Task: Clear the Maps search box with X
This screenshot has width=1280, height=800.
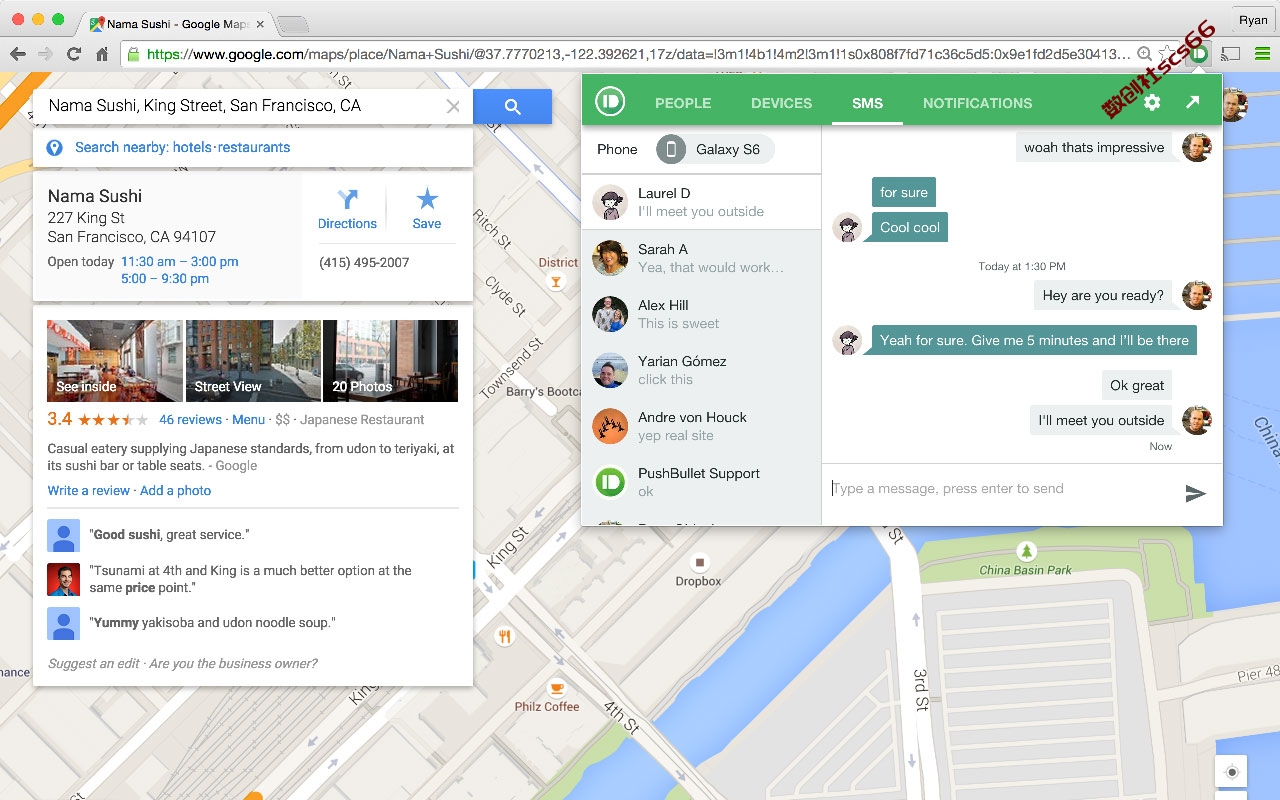Action: tap(453, 106)
